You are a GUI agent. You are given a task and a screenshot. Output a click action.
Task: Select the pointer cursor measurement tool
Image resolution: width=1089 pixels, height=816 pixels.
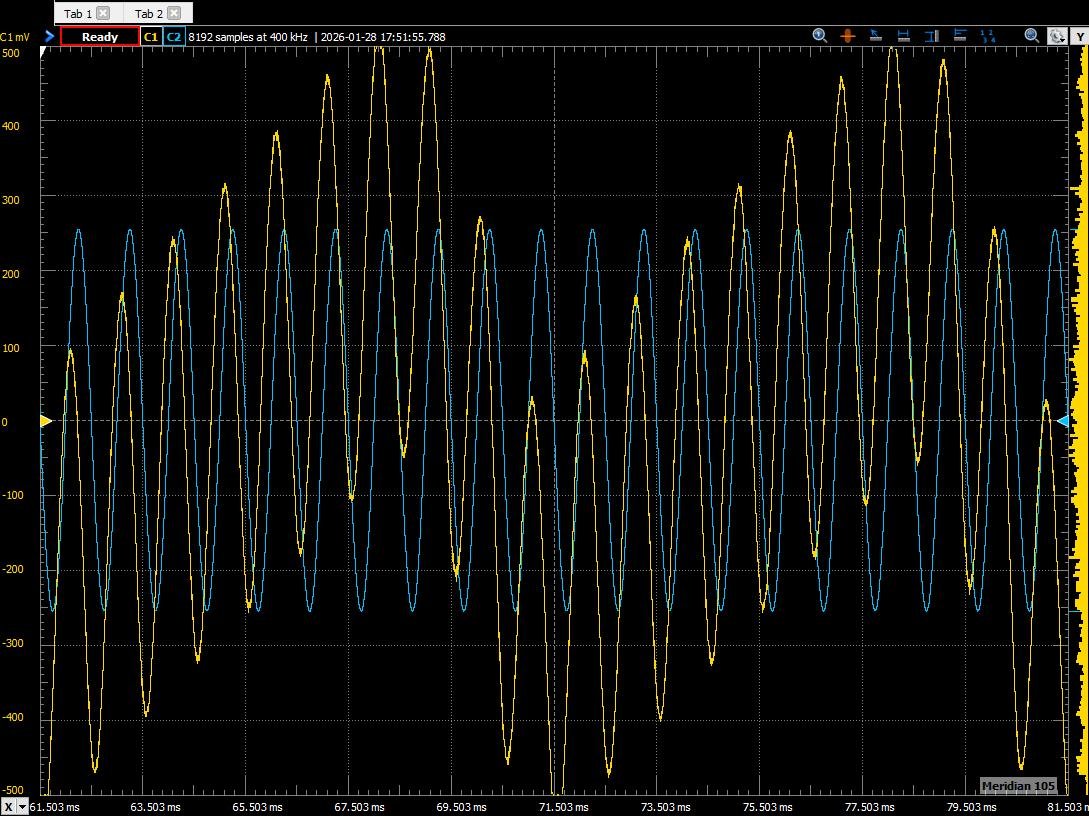875,35
